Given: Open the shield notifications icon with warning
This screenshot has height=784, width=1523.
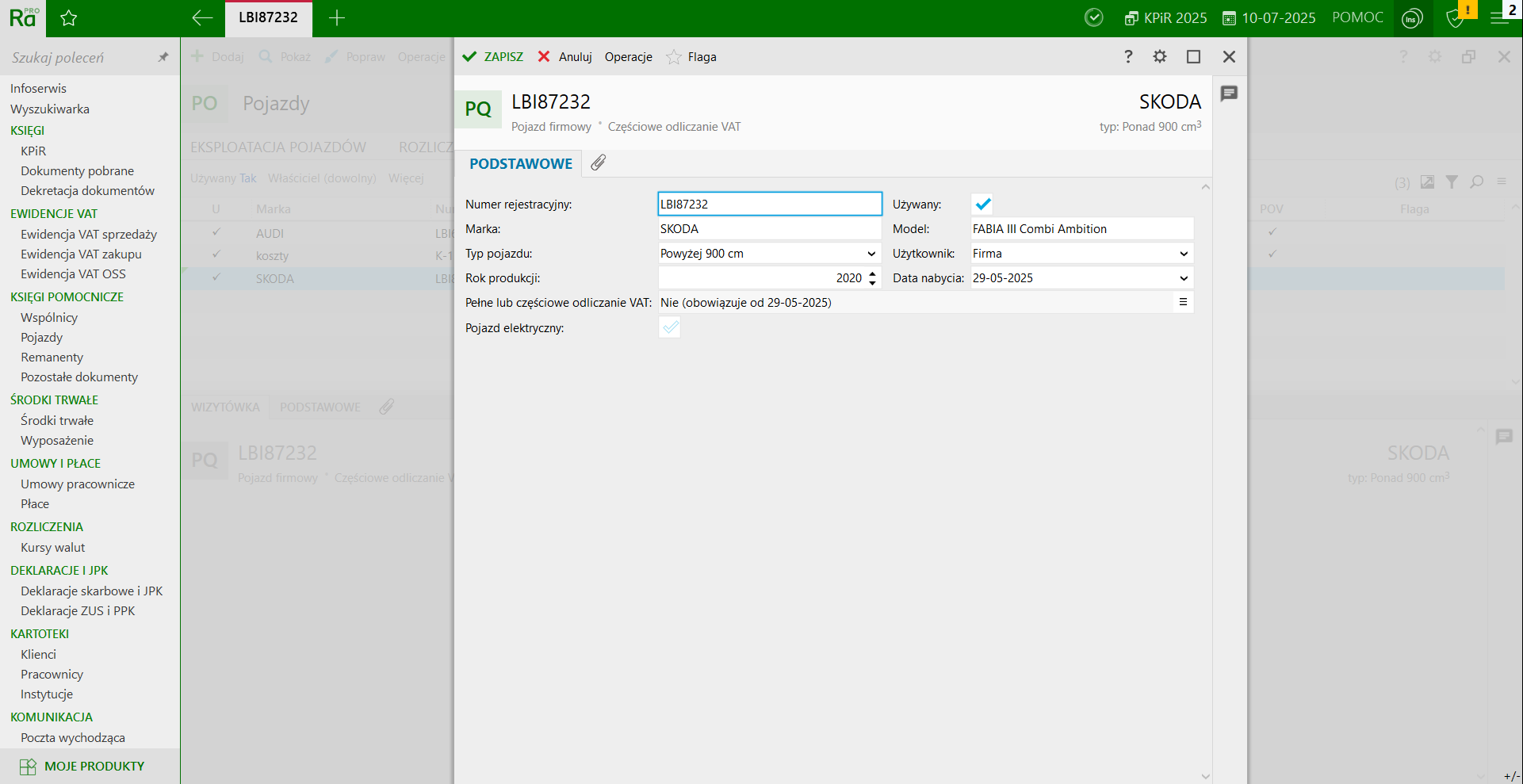Looking at the screenshot, I should tap(1456, 18).
